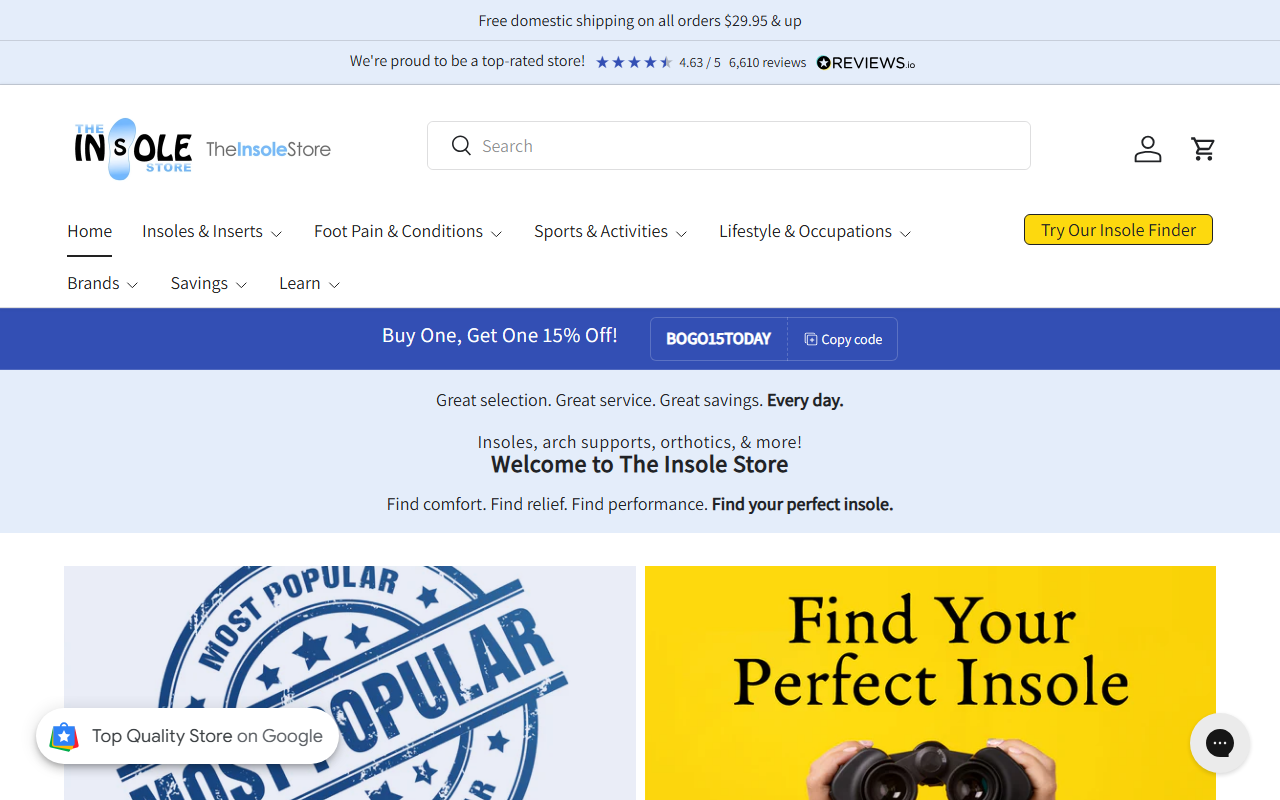Expand Foot Pain & Conditions dropdown
This screenshot has width=1280, height=800.
click(408, 231)
